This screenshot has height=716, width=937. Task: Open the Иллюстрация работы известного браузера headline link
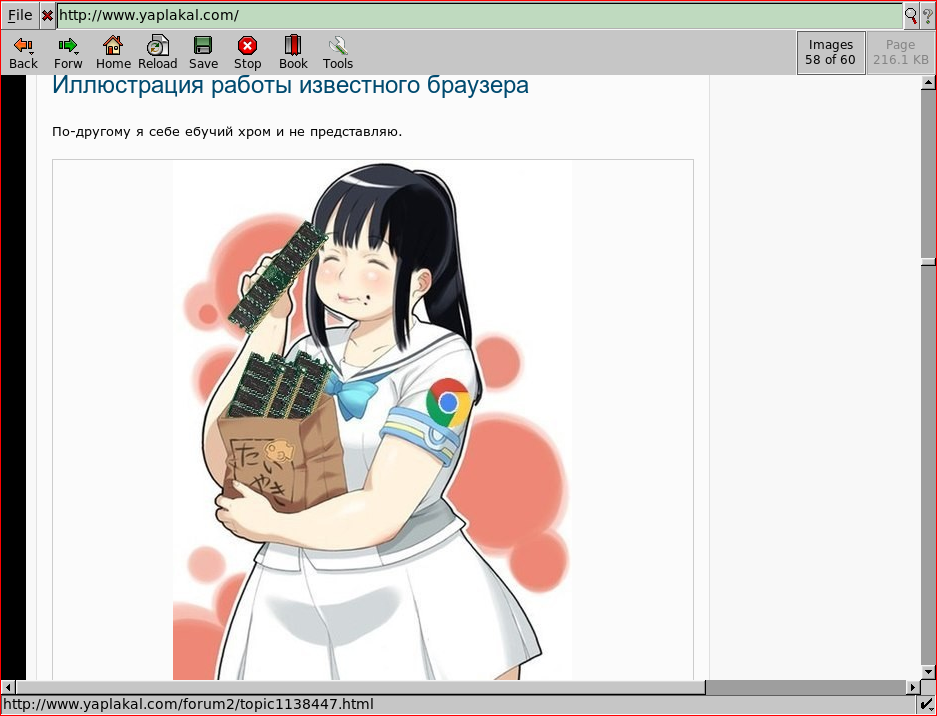(290, 85)
